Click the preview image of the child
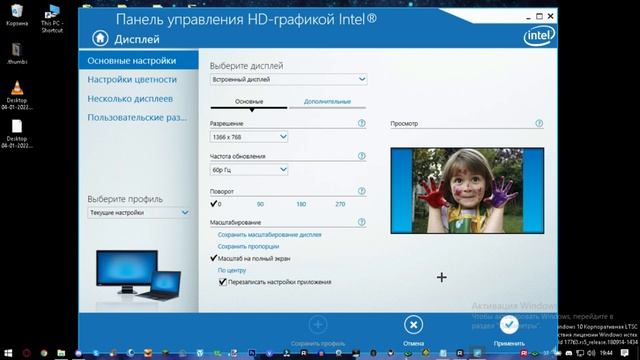This screenshot has width=640, height=360. pyautogui.click(x=467, y=191)
